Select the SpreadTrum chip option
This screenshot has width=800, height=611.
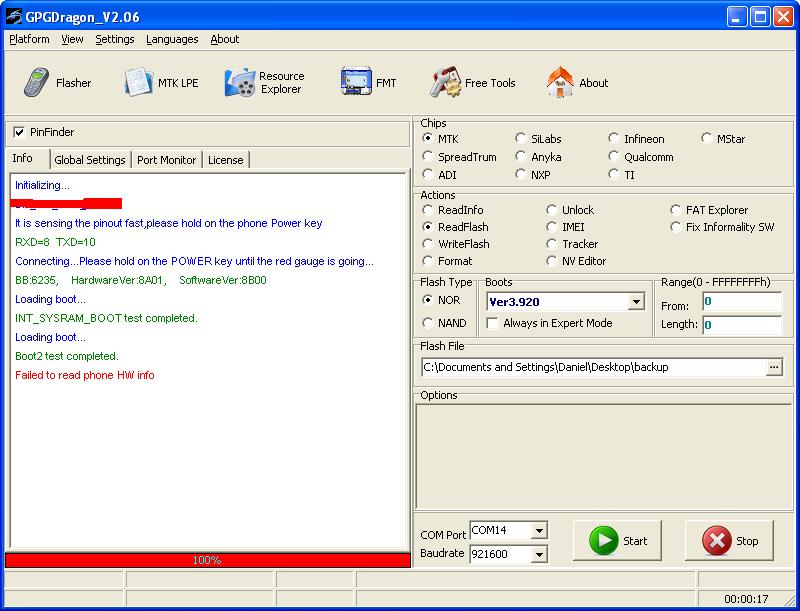pyautogui.click(x=428, y=157)
